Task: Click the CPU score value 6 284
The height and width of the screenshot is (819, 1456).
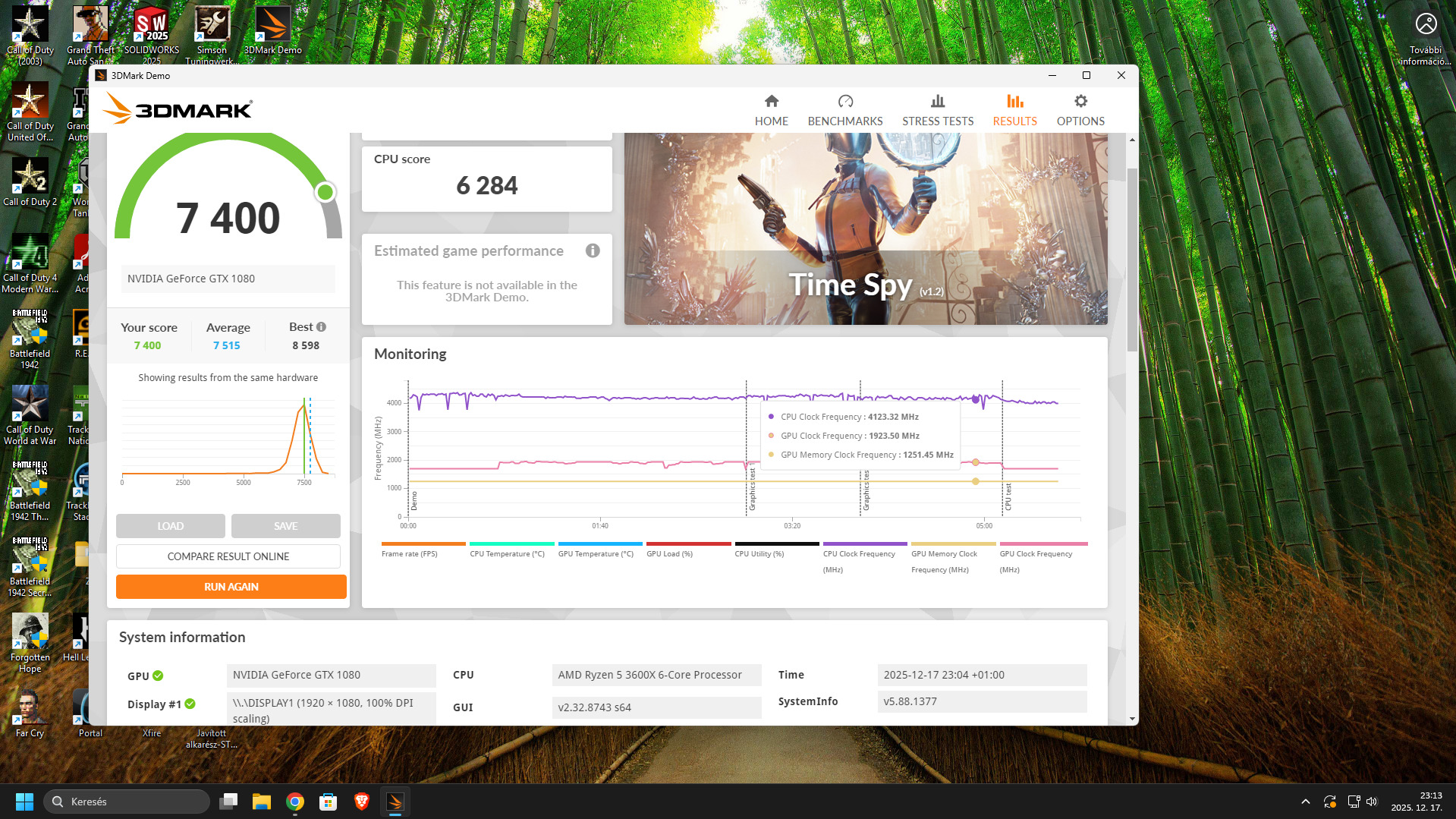Action: 487,186
